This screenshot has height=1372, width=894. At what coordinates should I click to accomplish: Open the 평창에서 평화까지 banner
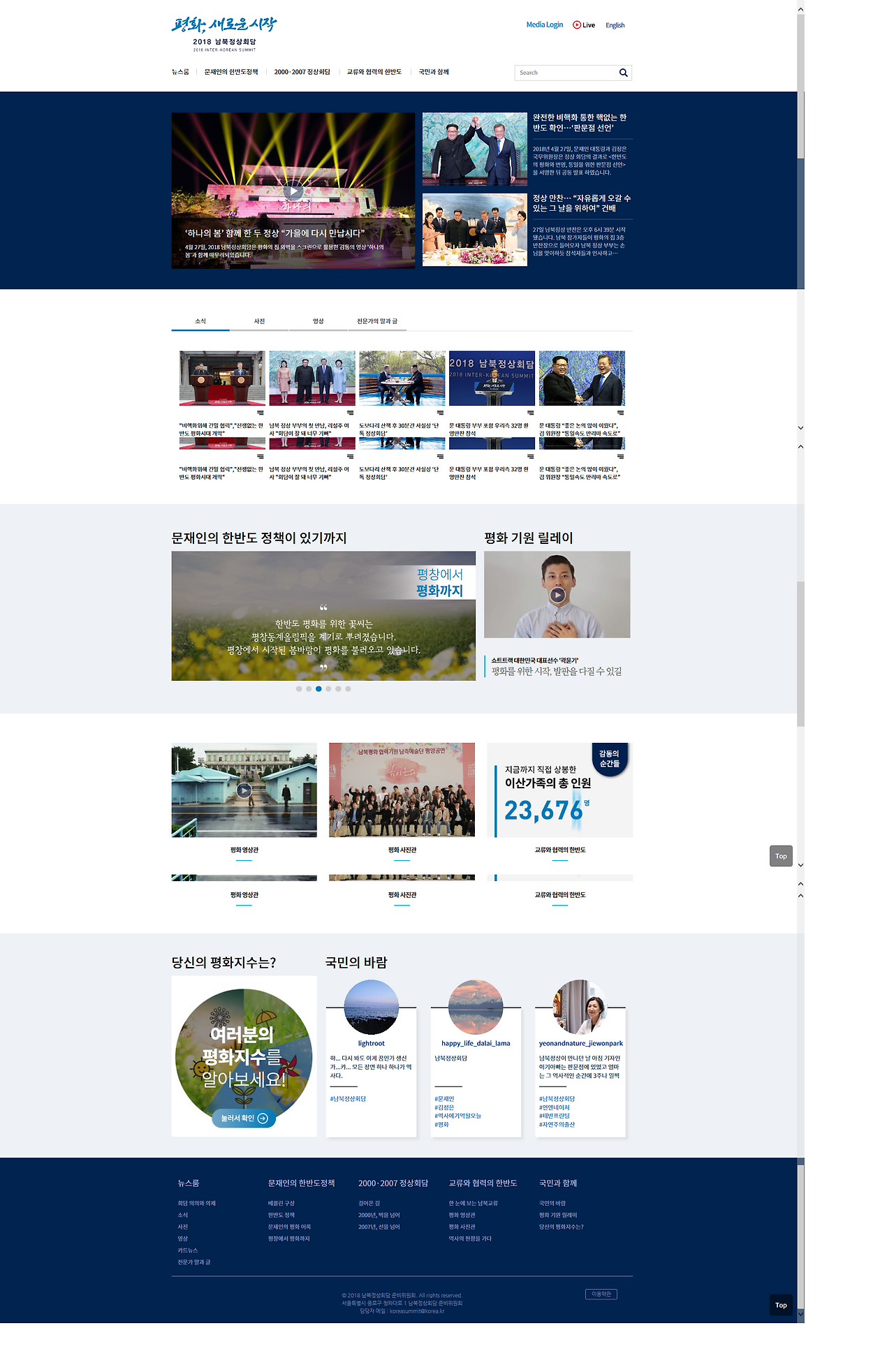[323, 616]
